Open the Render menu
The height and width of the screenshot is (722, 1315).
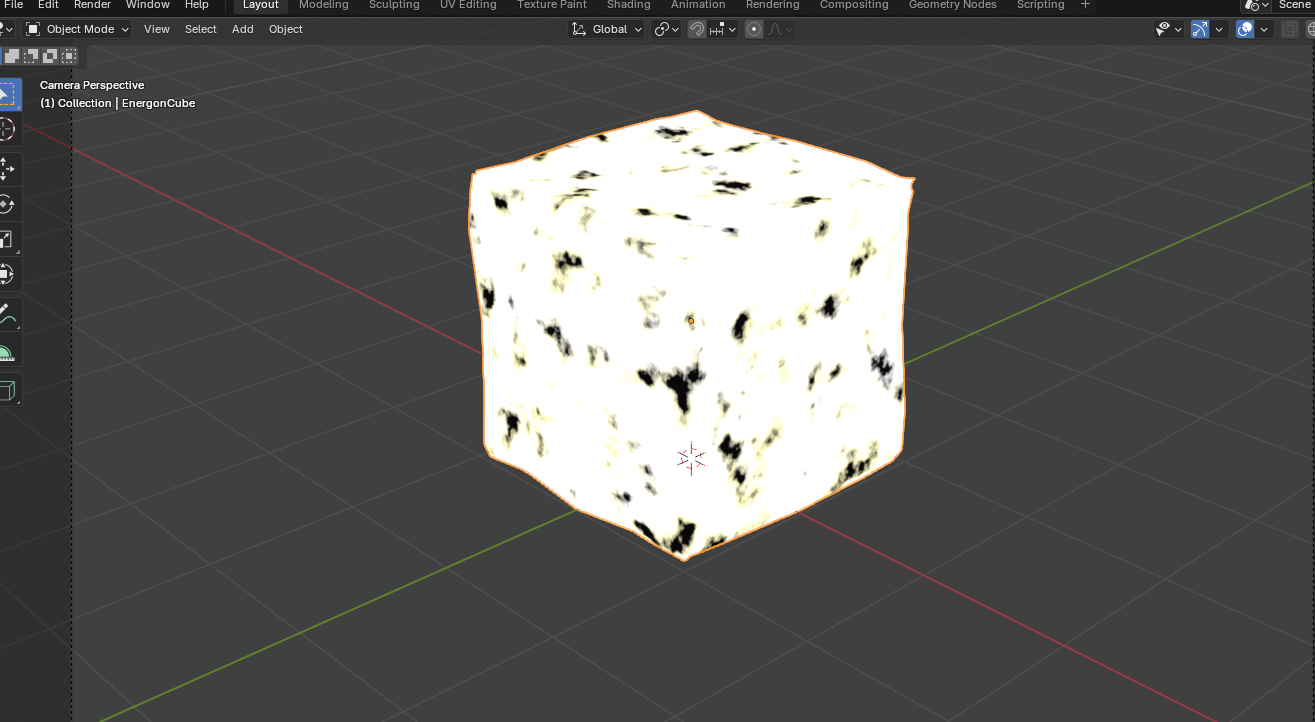pyautogui.click(x=92, y=5)
